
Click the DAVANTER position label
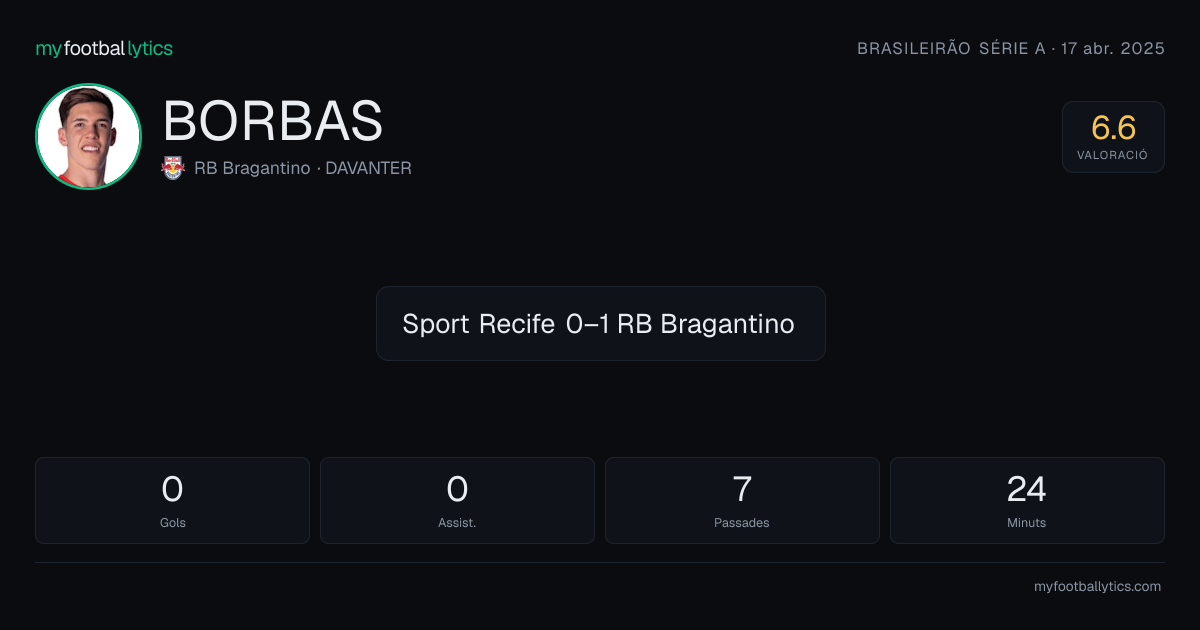click(x=368, y=168)
